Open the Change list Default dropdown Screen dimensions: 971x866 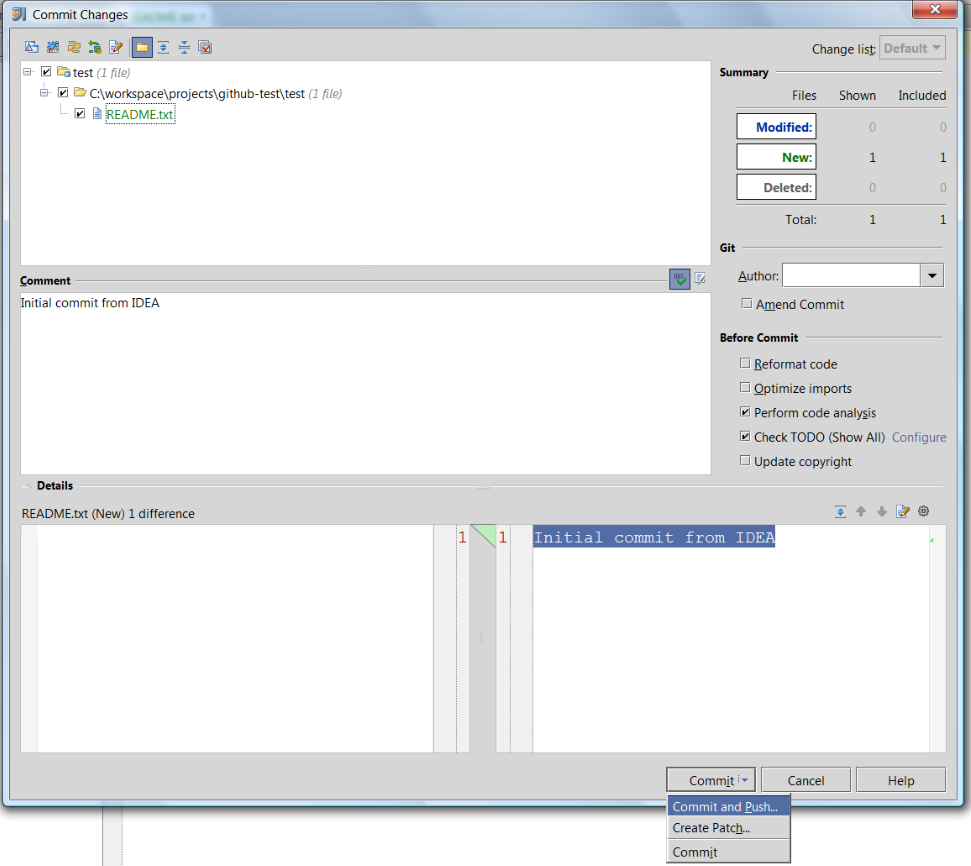pos(912,48)
